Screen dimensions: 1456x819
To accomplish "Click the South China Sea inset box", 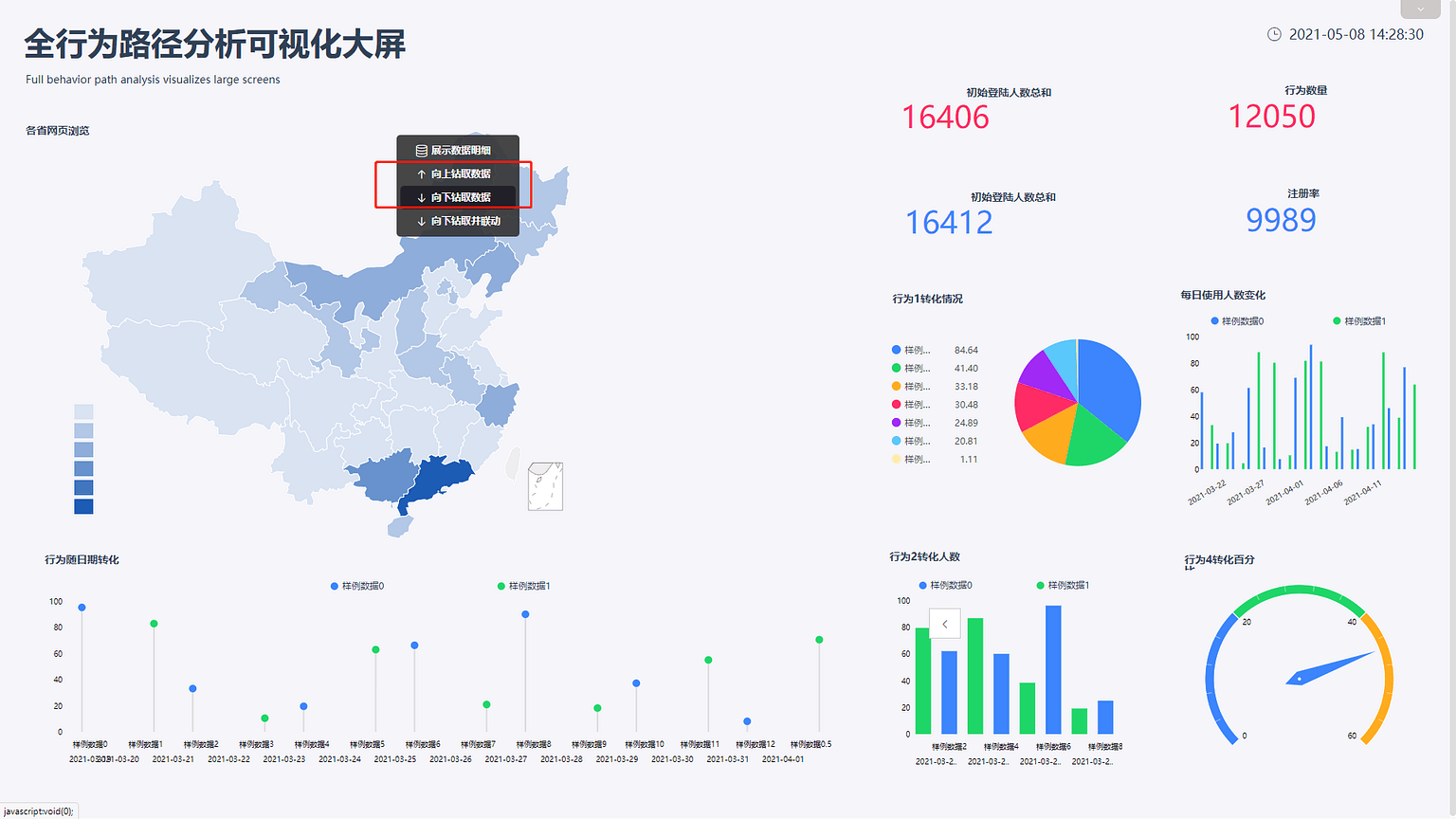I will (545, 486).
